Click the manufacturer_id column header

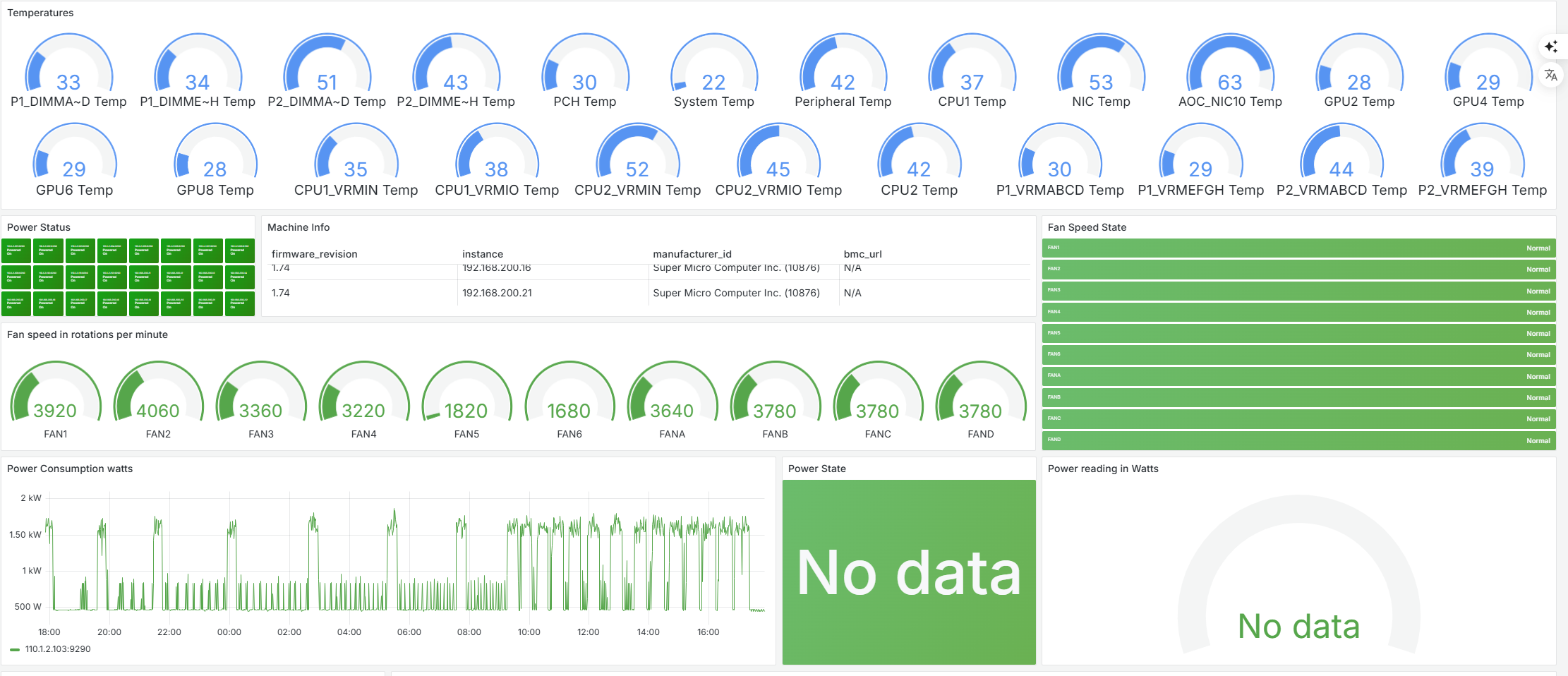click(x=692, y=253)
